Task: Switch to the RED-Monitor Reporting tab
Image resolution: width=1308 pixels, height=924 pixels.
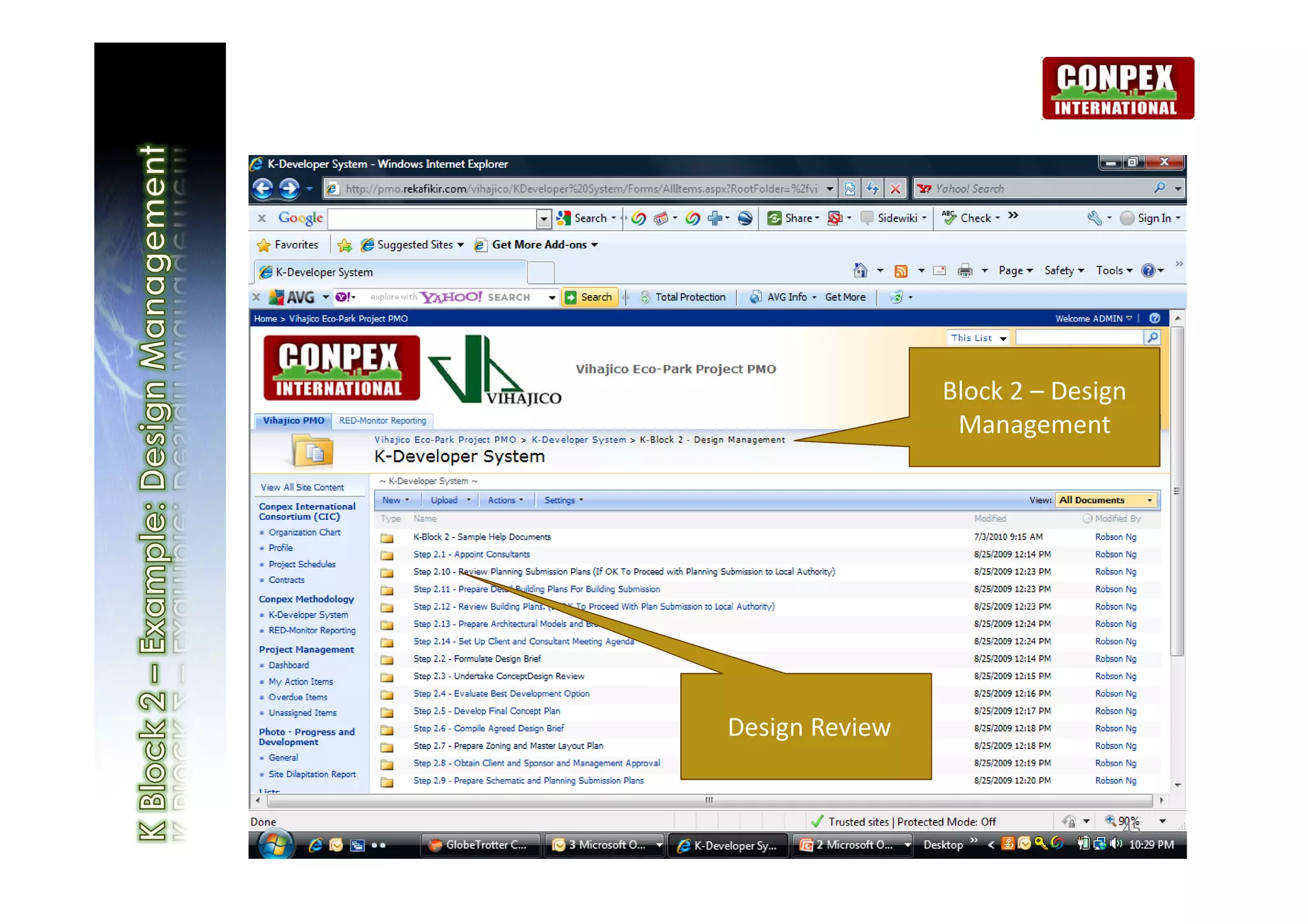Action: pos(383,420)
